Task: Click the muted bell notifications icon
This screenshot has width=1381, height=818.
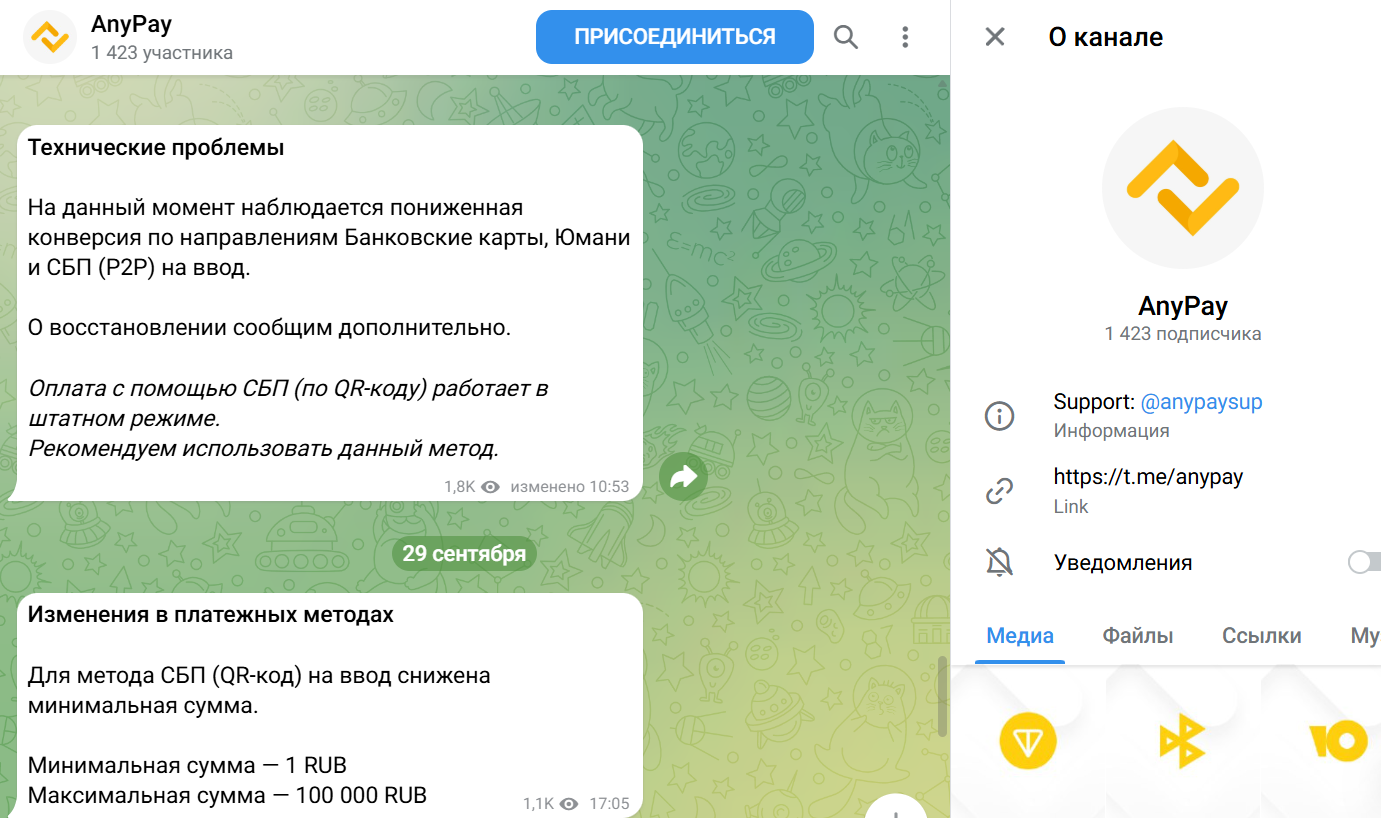Action: click(999, 562)
